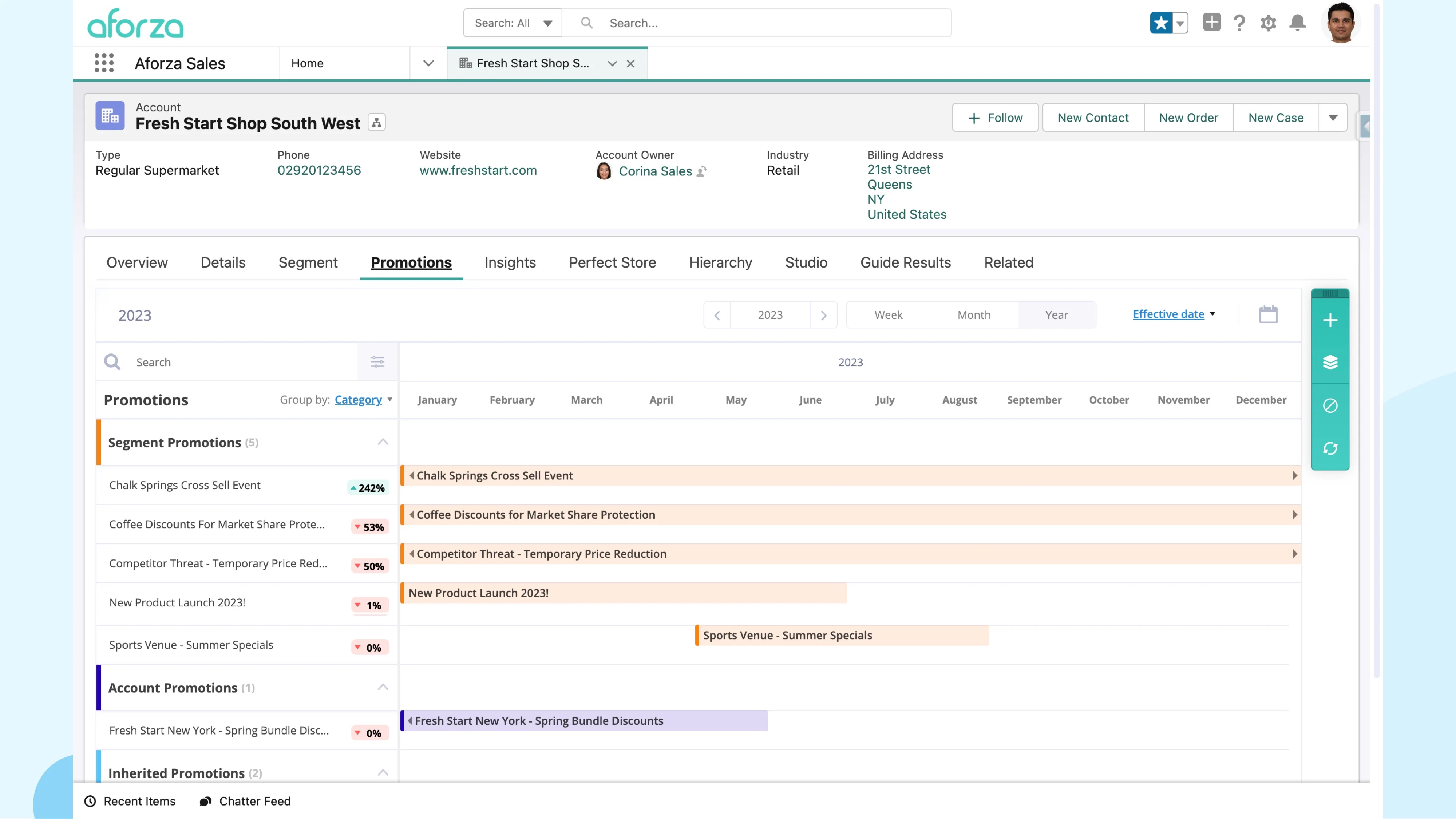This screenshot has height=819, width=1456.
Task: Select the Week view toggle
Action: [x=889, y=315]
